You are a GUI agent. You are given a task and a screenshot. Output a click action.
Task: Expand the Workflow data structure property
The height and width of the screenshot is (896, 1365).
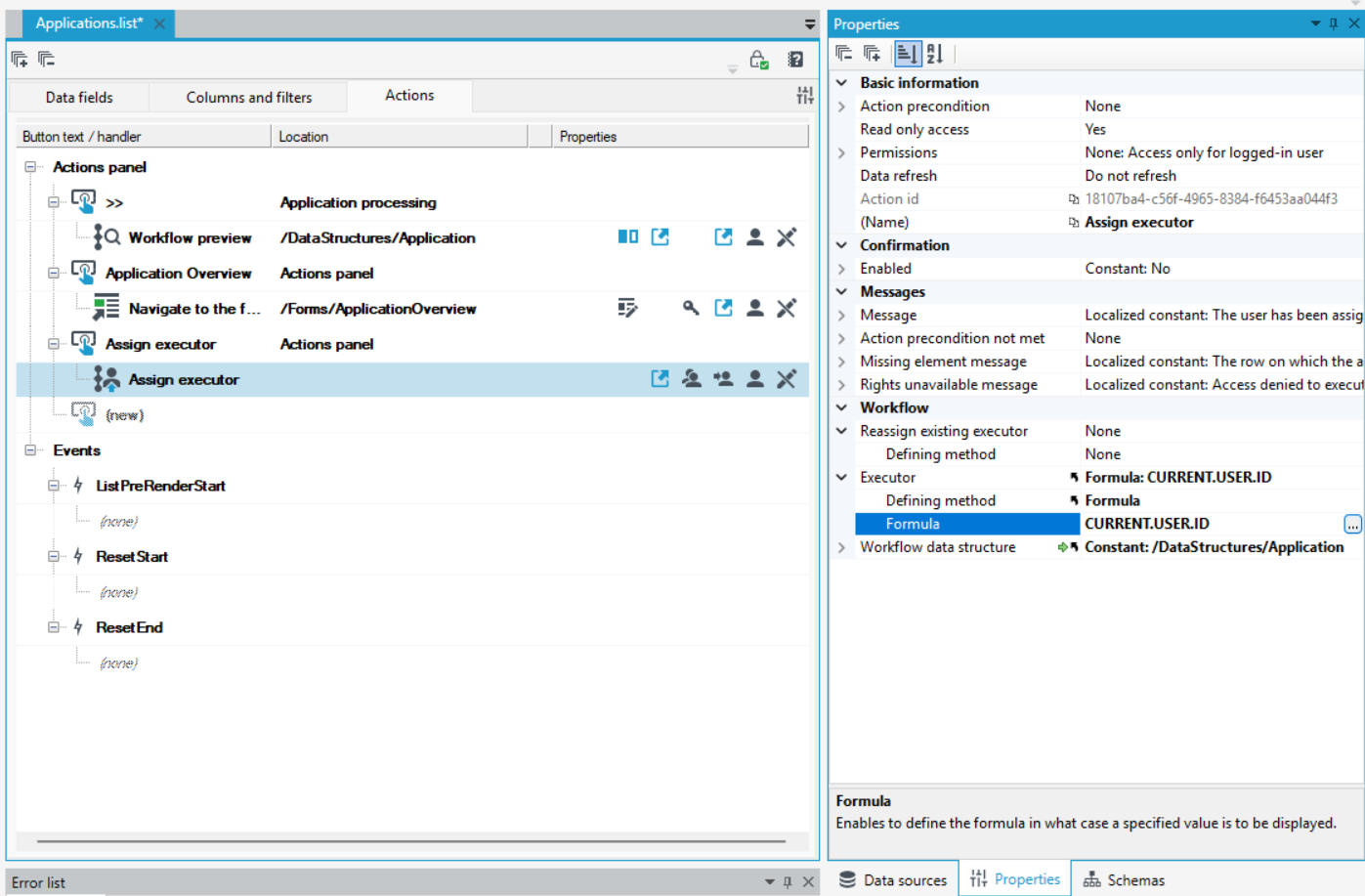click(x=842, y=547)
